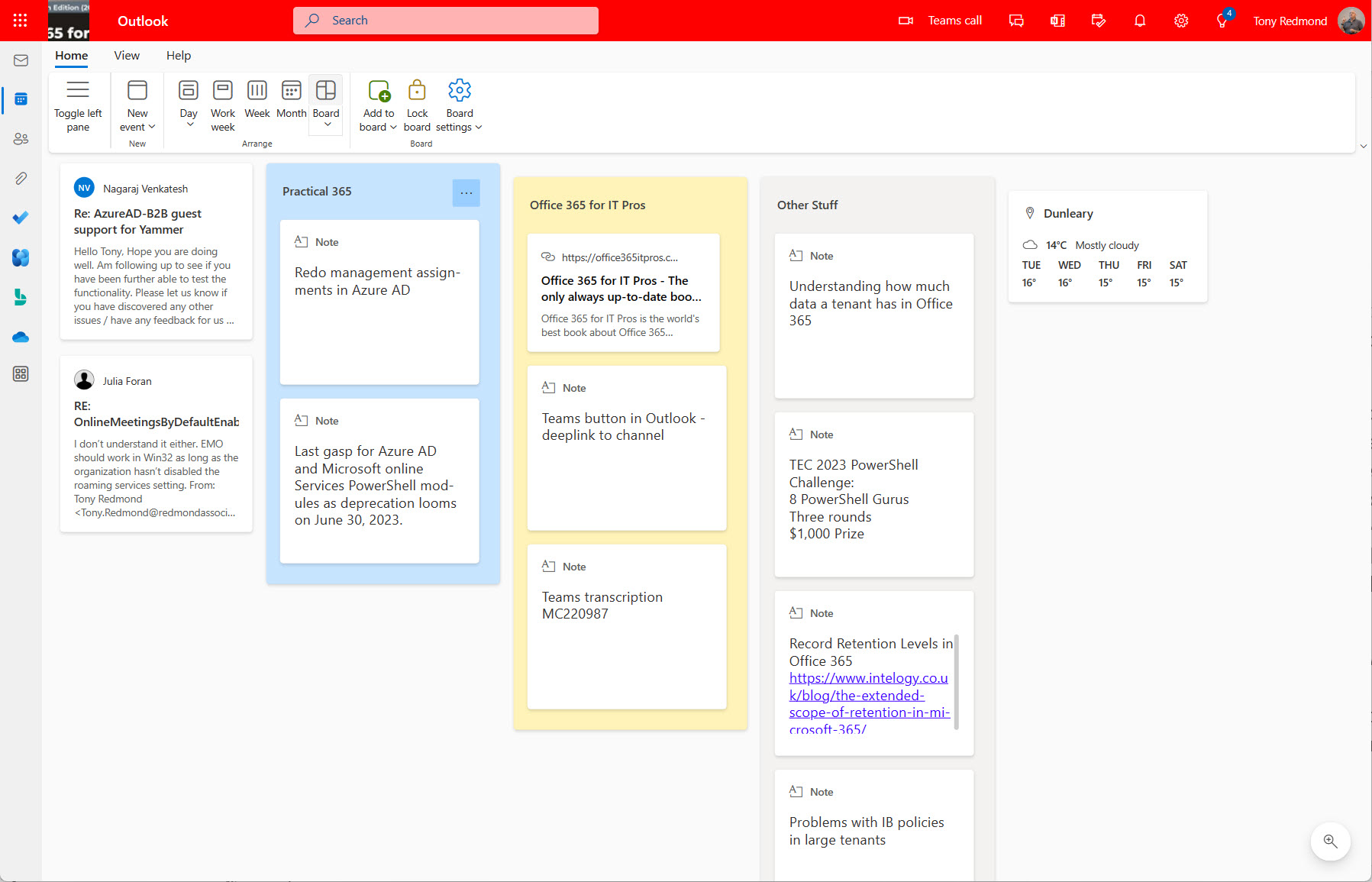Image resolution: width=1372 pixels, height=882 pixels.
Task: Open the OneNote feed icon in header
Action: pos(1057,21)
